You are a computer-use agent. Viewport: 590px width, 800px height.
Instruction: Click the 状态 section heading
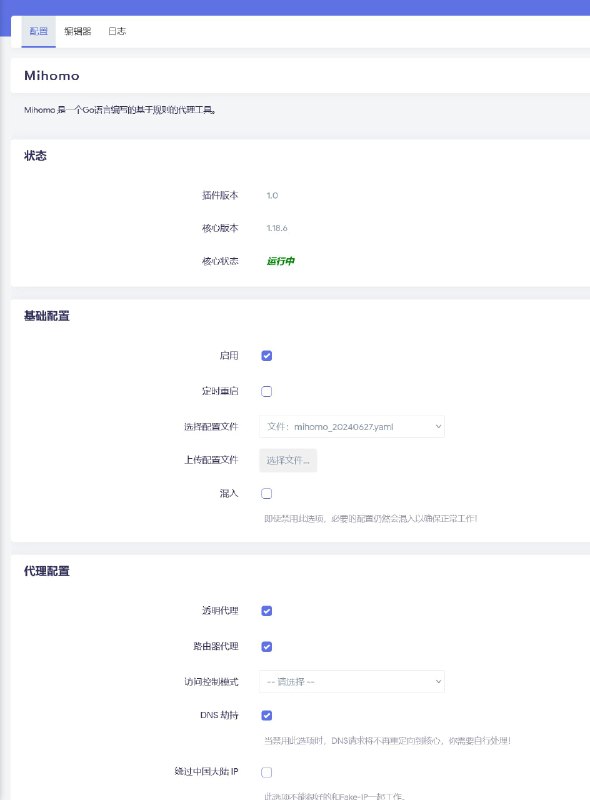pyautogui.click(x=35, y=156)
